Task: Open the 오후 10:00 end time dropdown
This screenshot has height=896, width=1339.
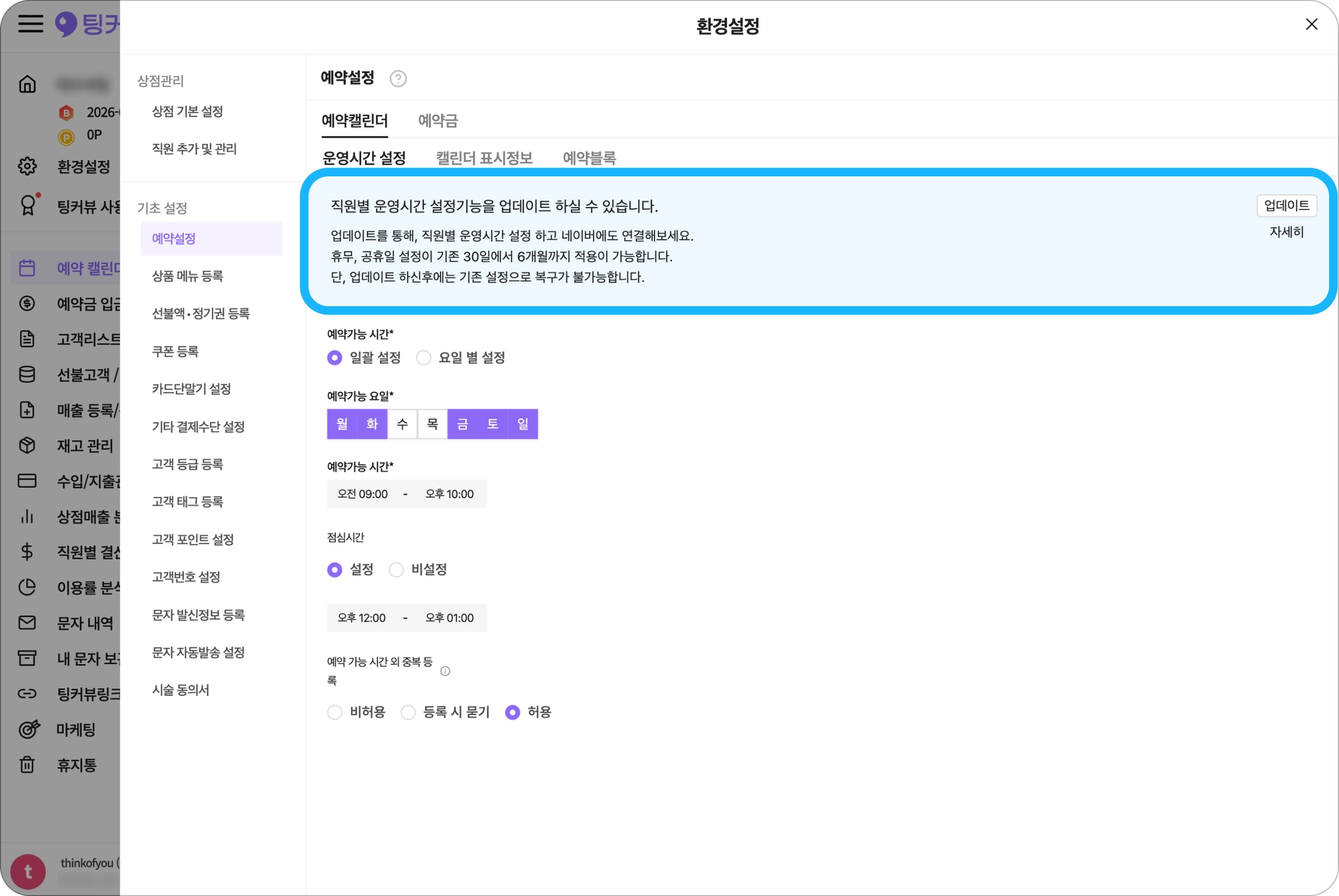Action: point(449,494)
